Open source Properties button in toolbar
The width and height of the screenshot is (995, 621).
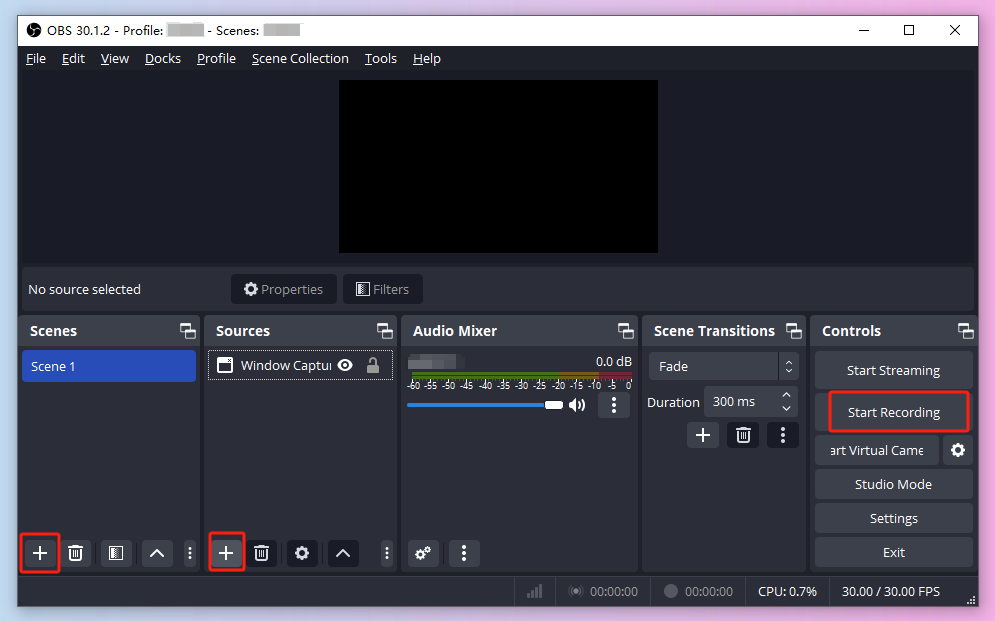click(x=284, y=289)
